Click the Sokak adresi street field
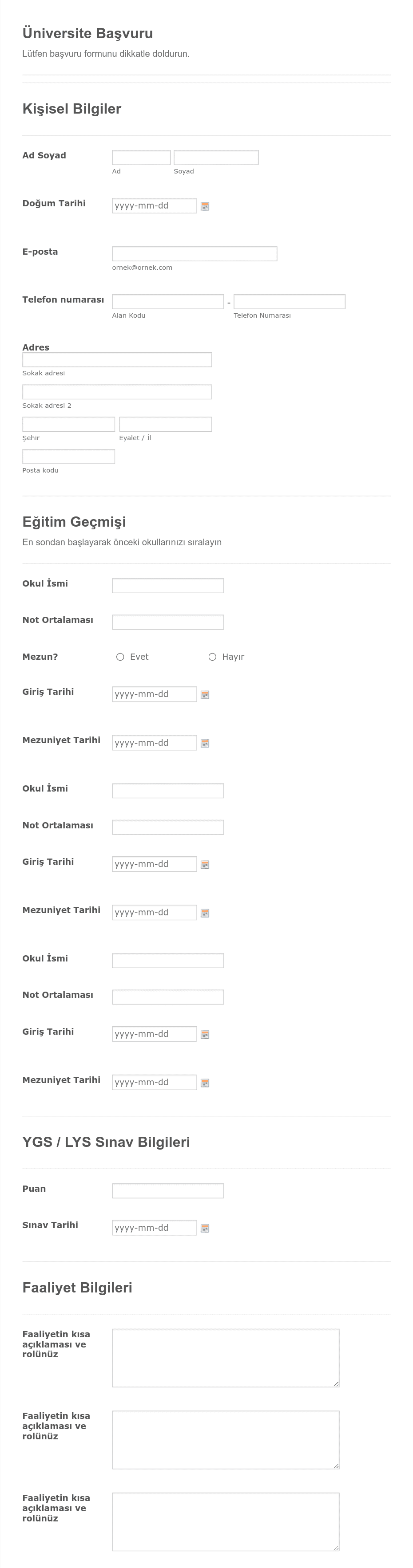Viewport: 413px width, 1568px height. pos(116,359)
